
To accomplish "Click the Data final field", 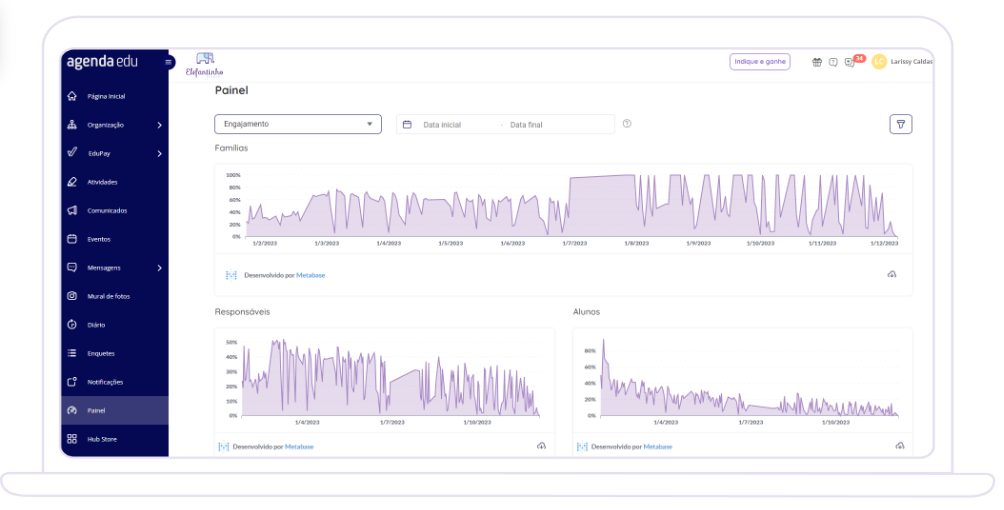I will coord(526,125).
